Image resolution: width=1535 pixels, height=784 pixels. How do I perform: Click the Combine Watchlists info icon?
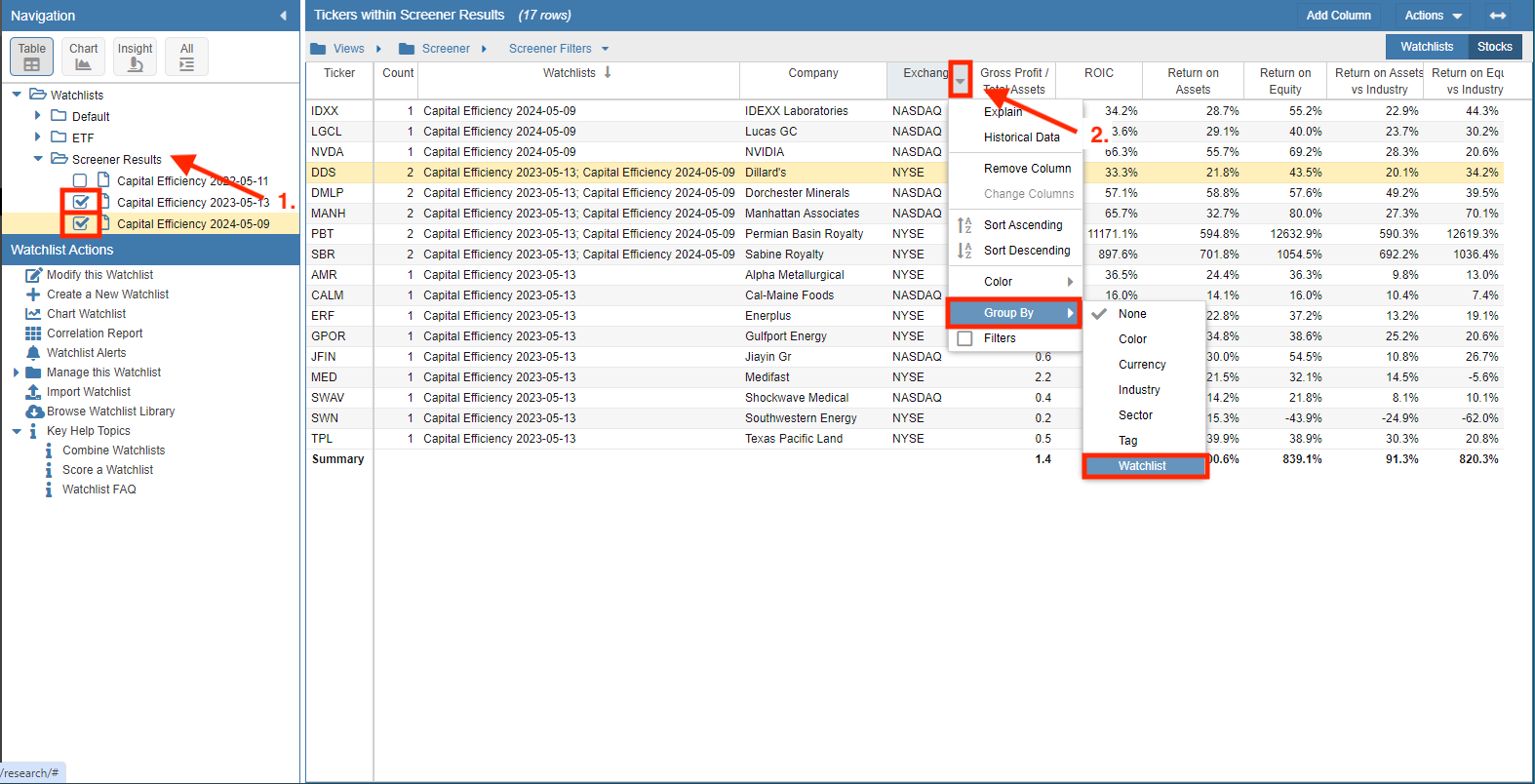click(49, 451)
